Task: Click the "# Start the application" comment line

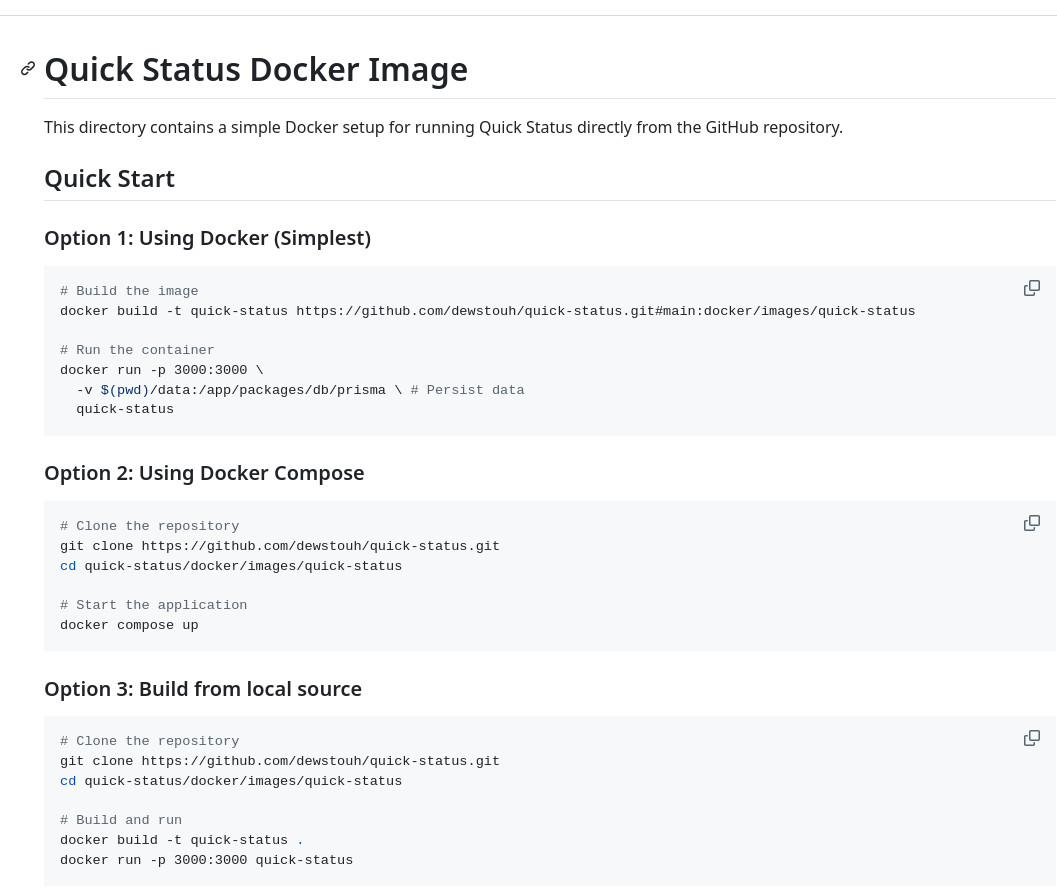Action: [154, 605]
